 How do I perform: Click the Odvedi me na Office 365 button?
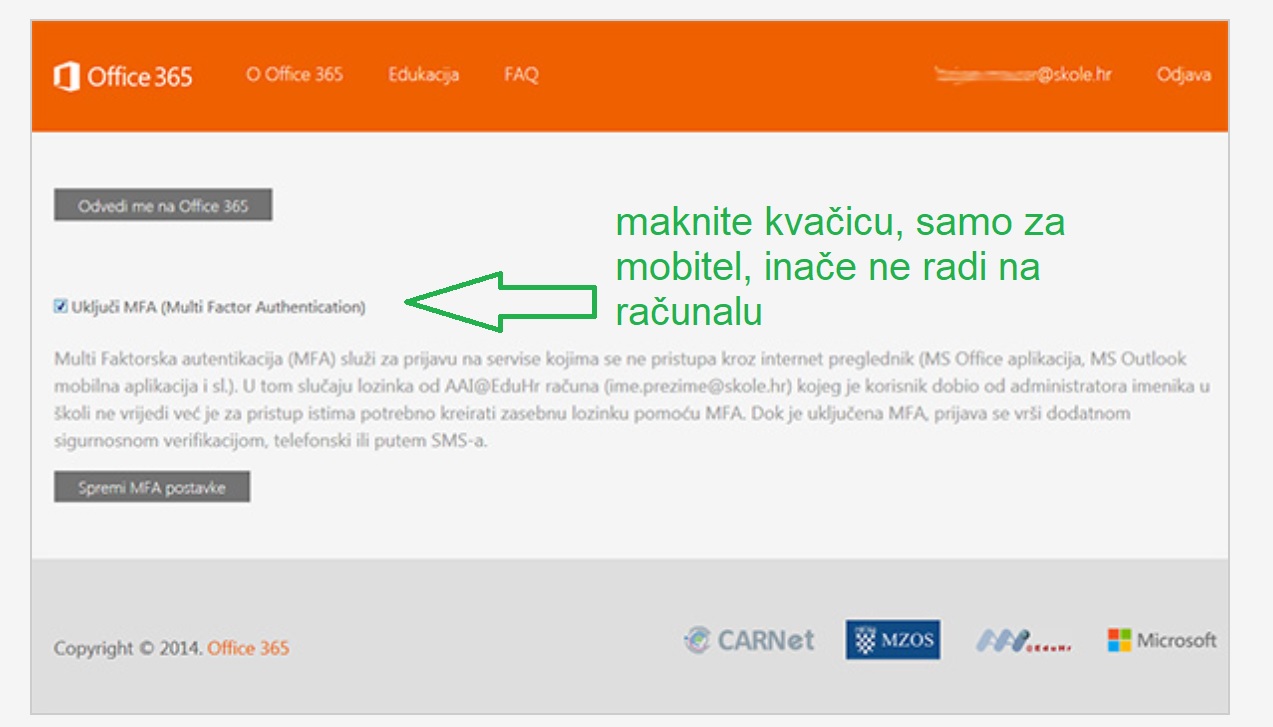pos(163,206)
